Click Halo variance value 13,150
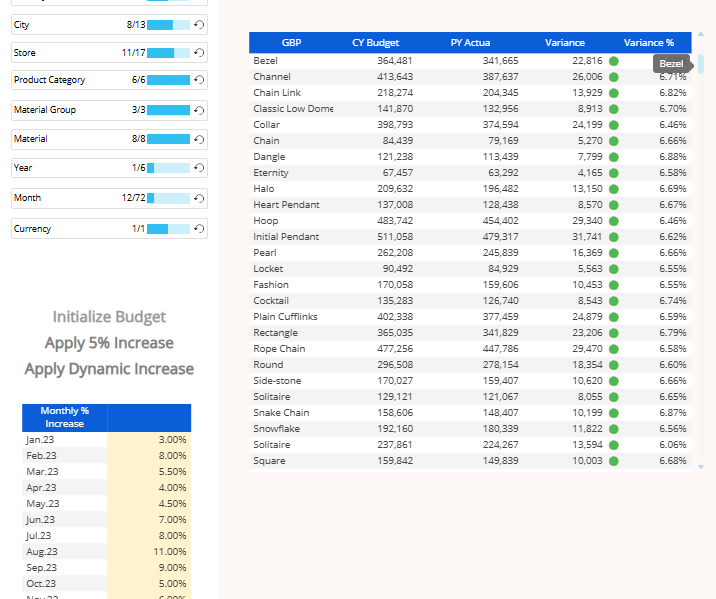The height and width of the screenshot is (599, 716). [x=587, y=189]
